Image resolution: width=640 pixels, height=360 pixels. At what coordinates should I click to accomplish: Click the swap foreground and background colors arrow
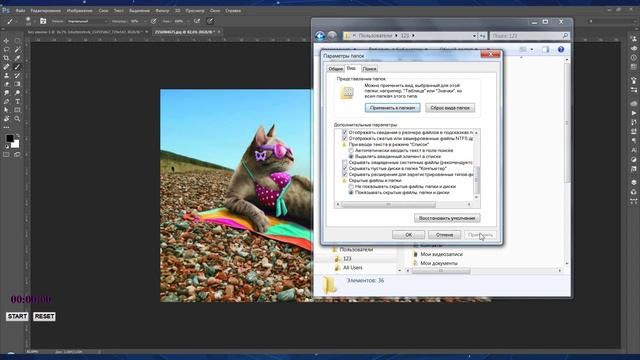pos(18,136)
